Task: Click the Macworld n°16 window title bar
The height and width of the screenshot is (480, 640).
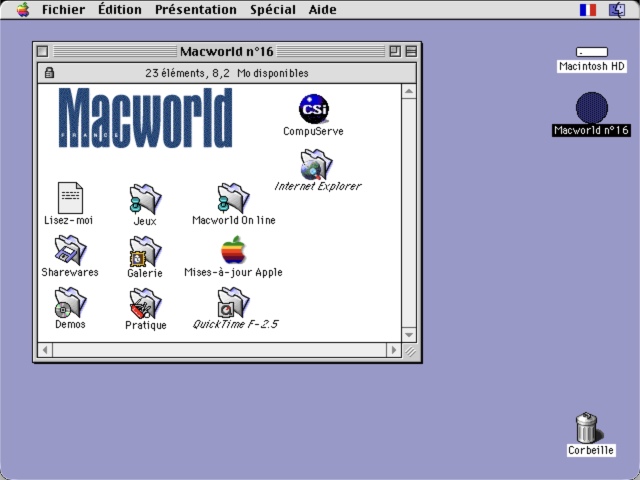Action: point(227,51)
